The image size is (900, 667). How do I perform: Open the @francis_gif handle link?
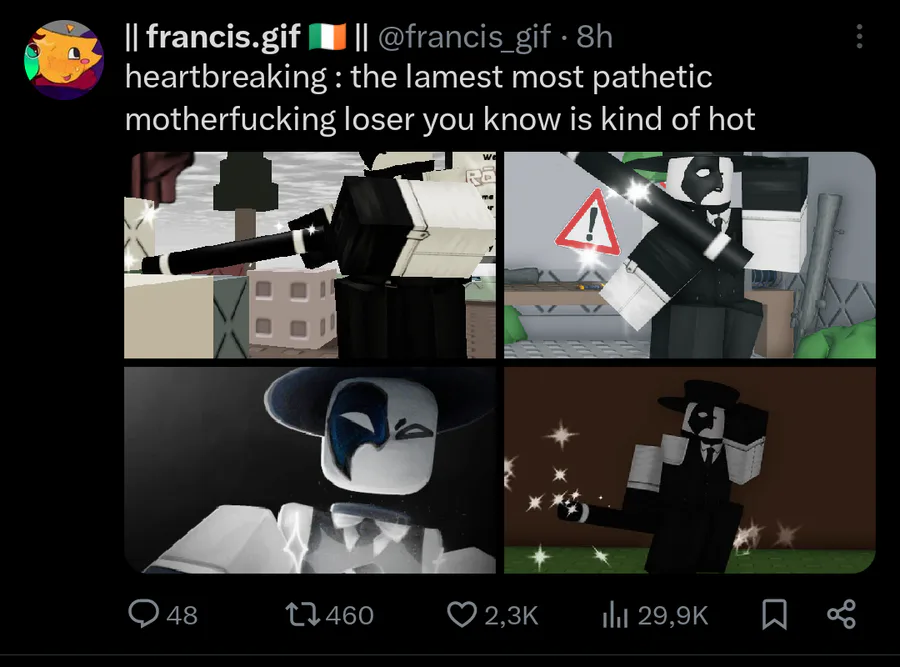point(464,37)
